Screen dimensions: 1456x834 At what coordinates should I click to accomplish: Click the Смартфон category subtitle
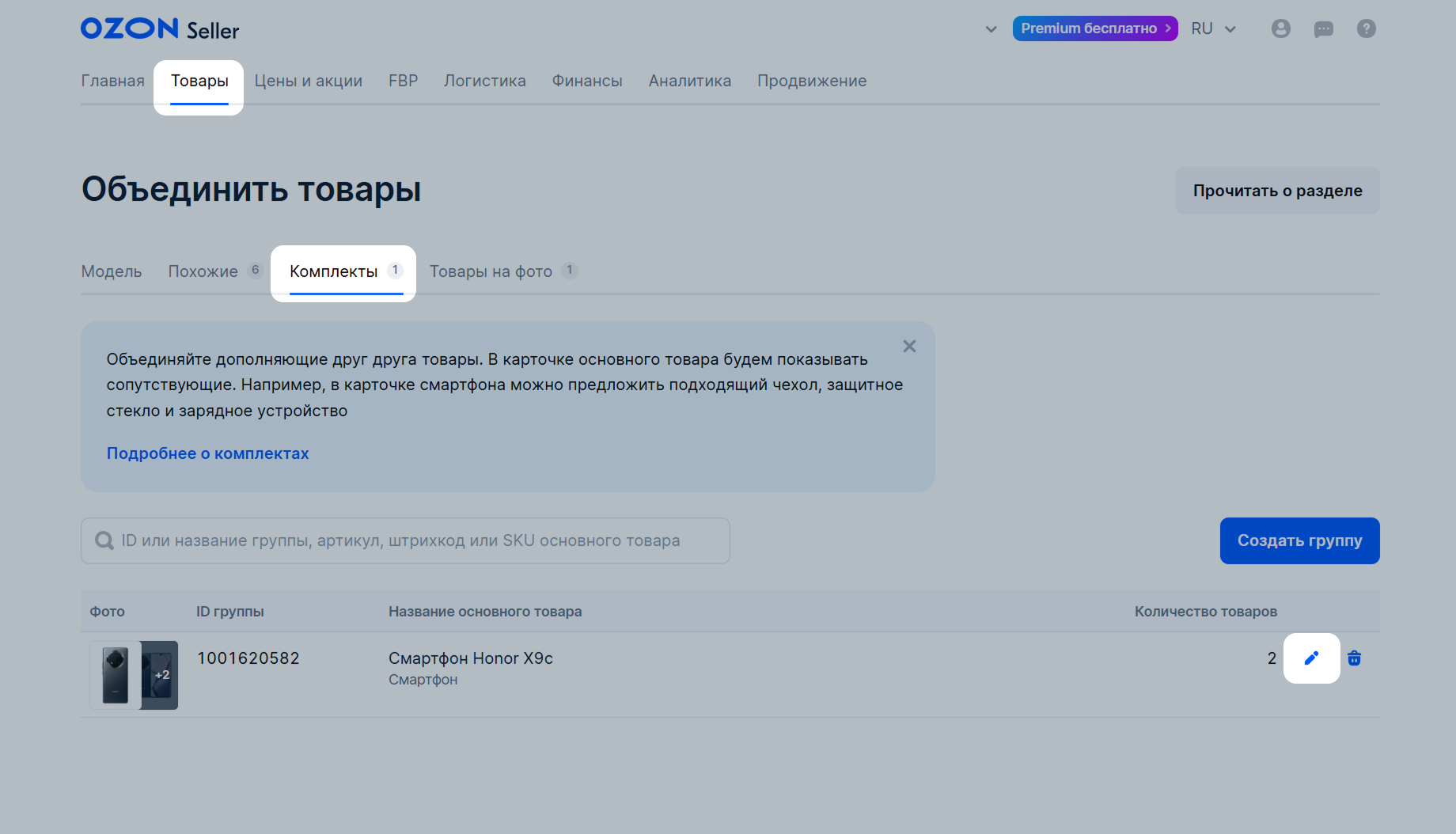click(423, 680)
